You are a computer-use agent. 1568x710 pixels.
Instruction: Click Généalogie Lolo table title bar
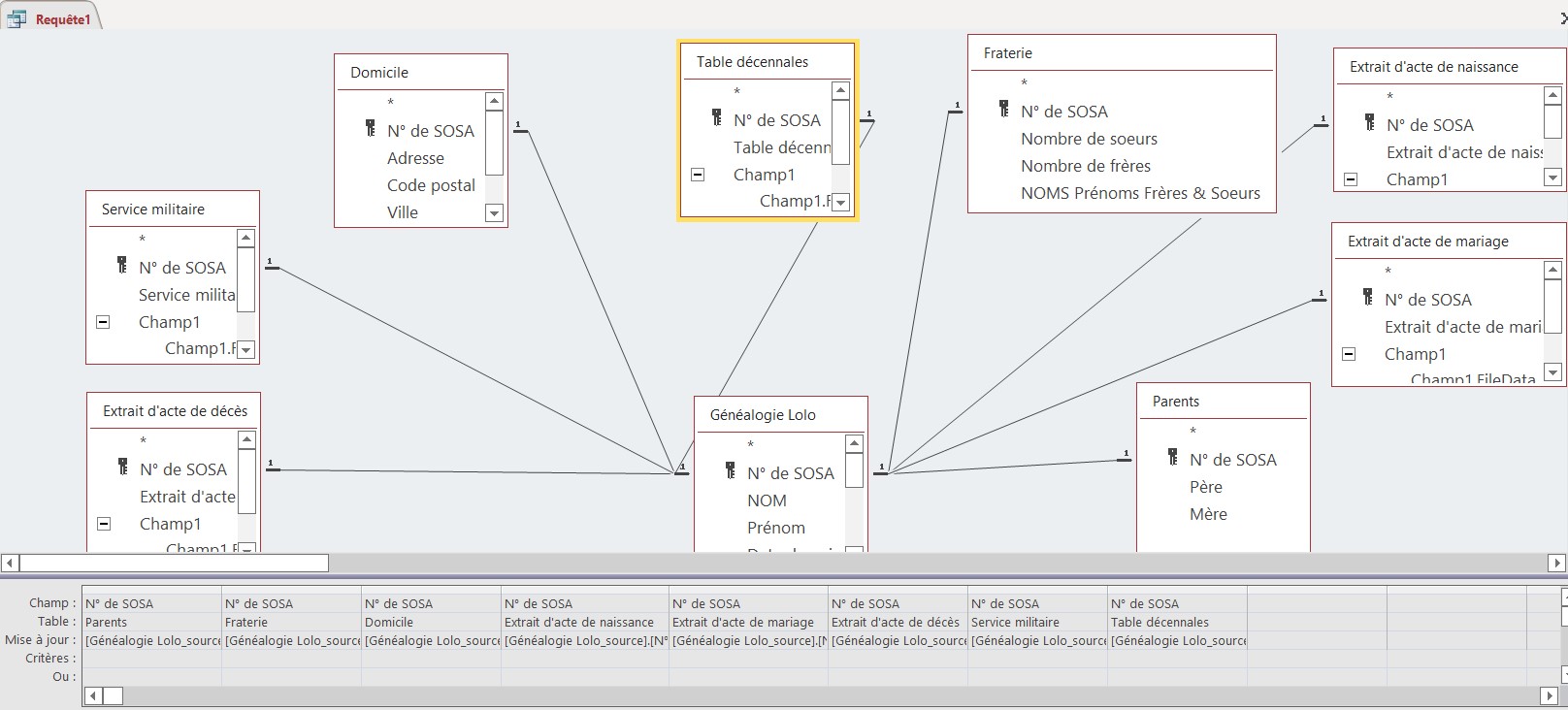click(x=781, y=414)
